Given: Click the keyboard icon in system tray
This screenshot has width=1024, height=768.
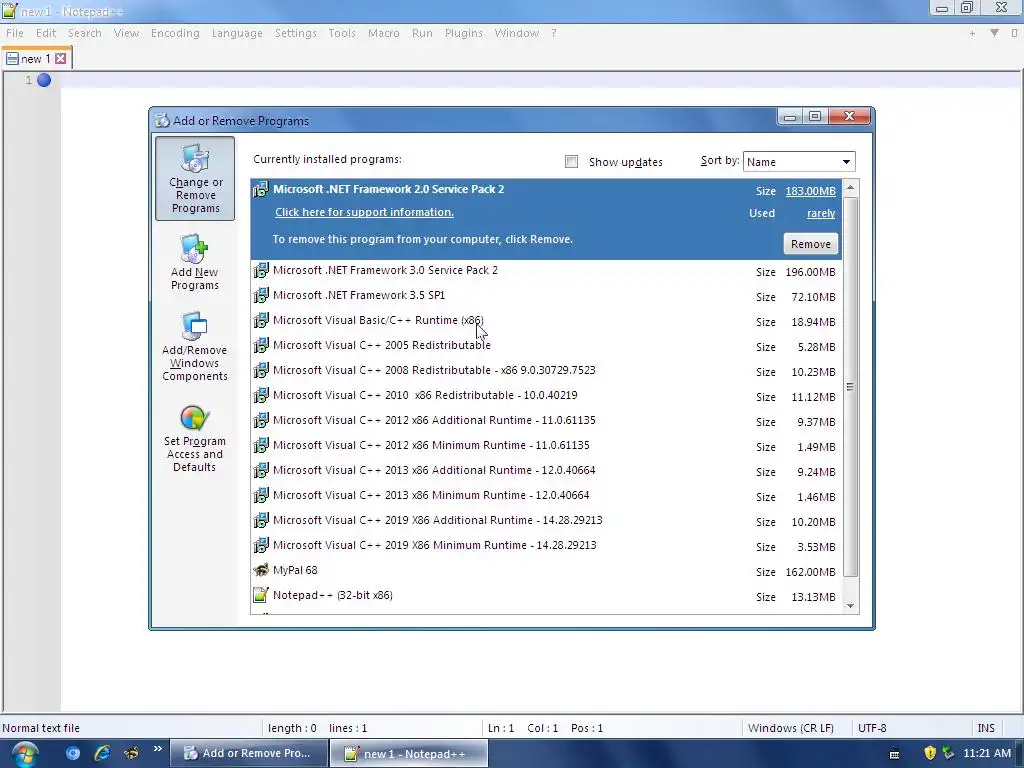Looking at the screenshot, I should (x=895, y=754).
